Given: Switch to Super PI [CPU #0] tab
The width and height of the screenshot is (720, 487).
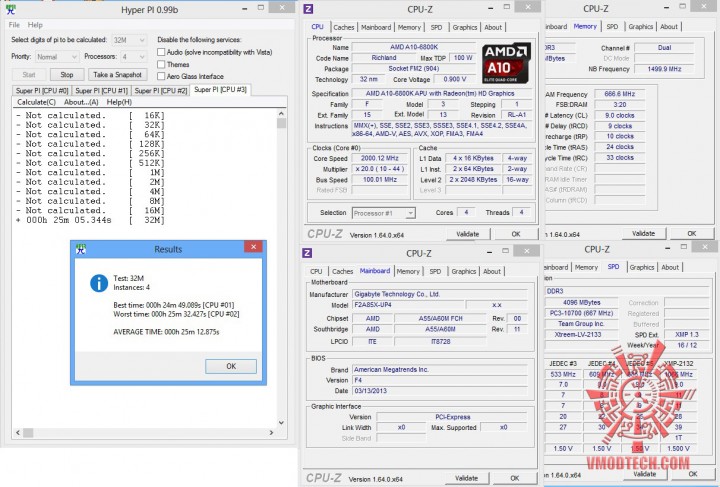Looking at the screenshot, I should click(42, 91).
